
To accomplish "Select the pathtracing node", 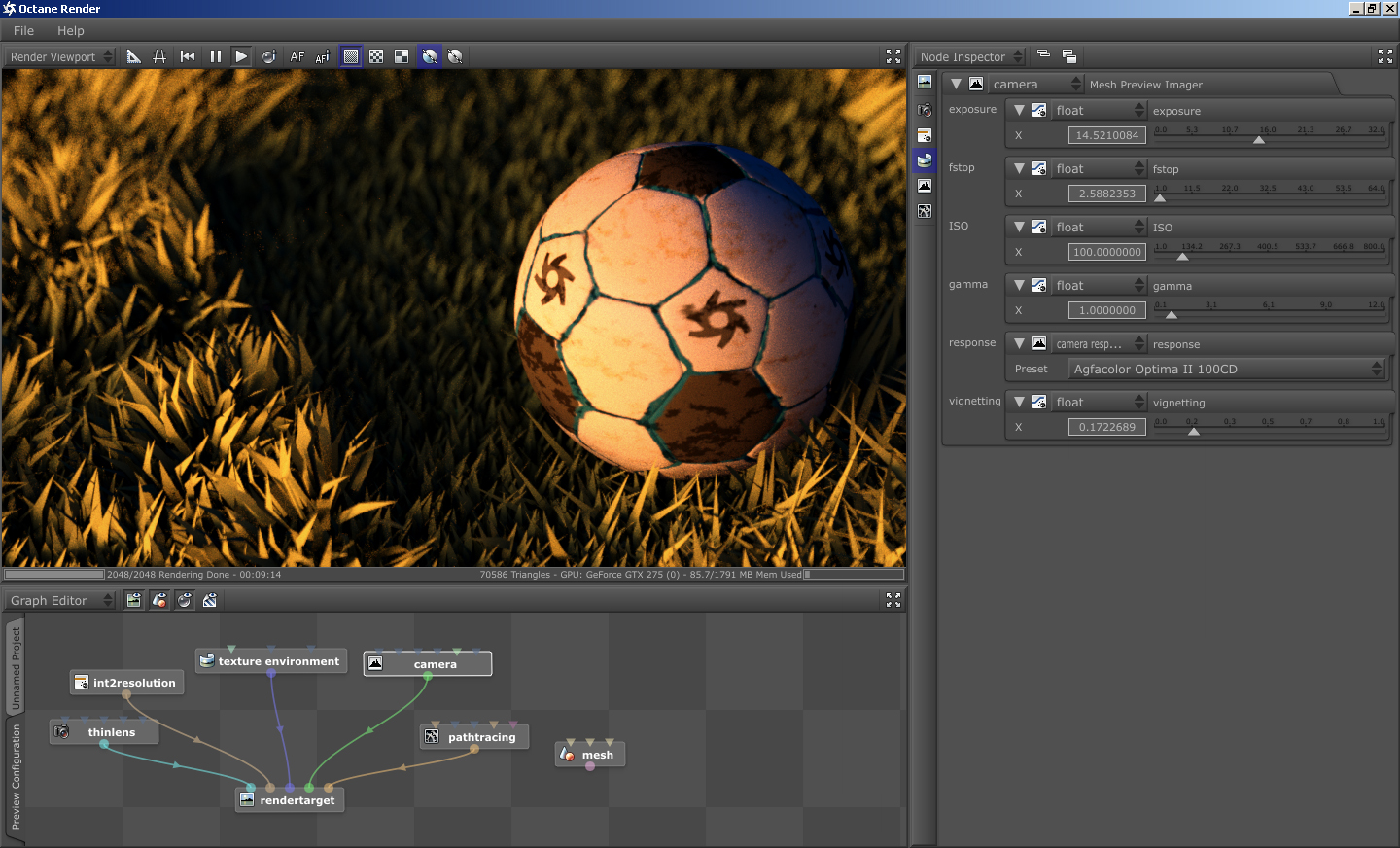I will pyautogui.click(x=474, y=737).
